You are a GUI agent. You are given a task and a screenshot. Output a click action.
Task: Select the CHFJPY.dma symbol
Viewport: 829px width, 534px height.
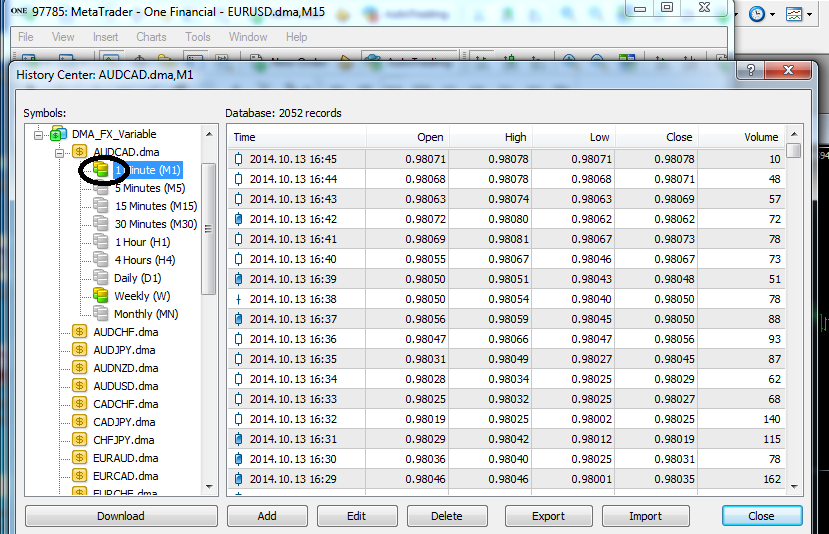pyautogui.click(x=125, y=440)
